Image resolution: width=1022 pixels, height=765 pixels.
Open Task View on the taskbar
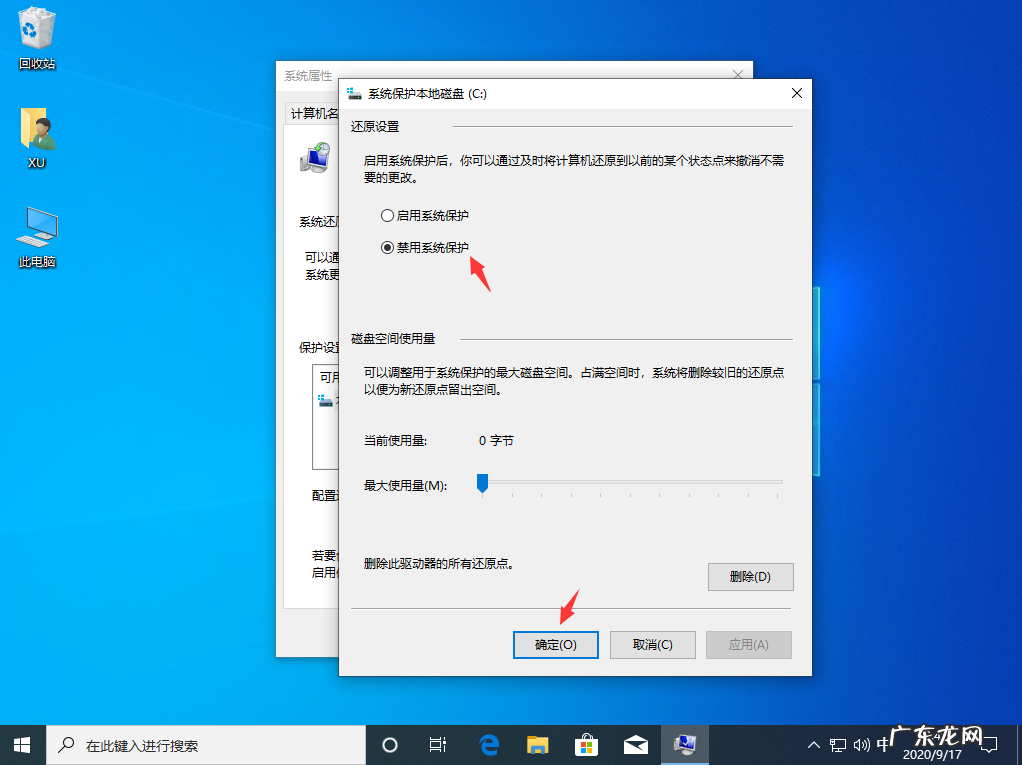pyautogui.click(x=438, y=744)
